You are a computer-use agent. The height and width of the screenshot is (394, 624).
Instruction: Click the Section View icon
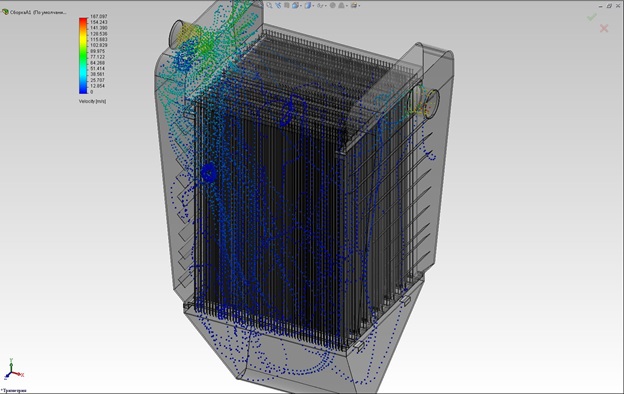point(287,5)
